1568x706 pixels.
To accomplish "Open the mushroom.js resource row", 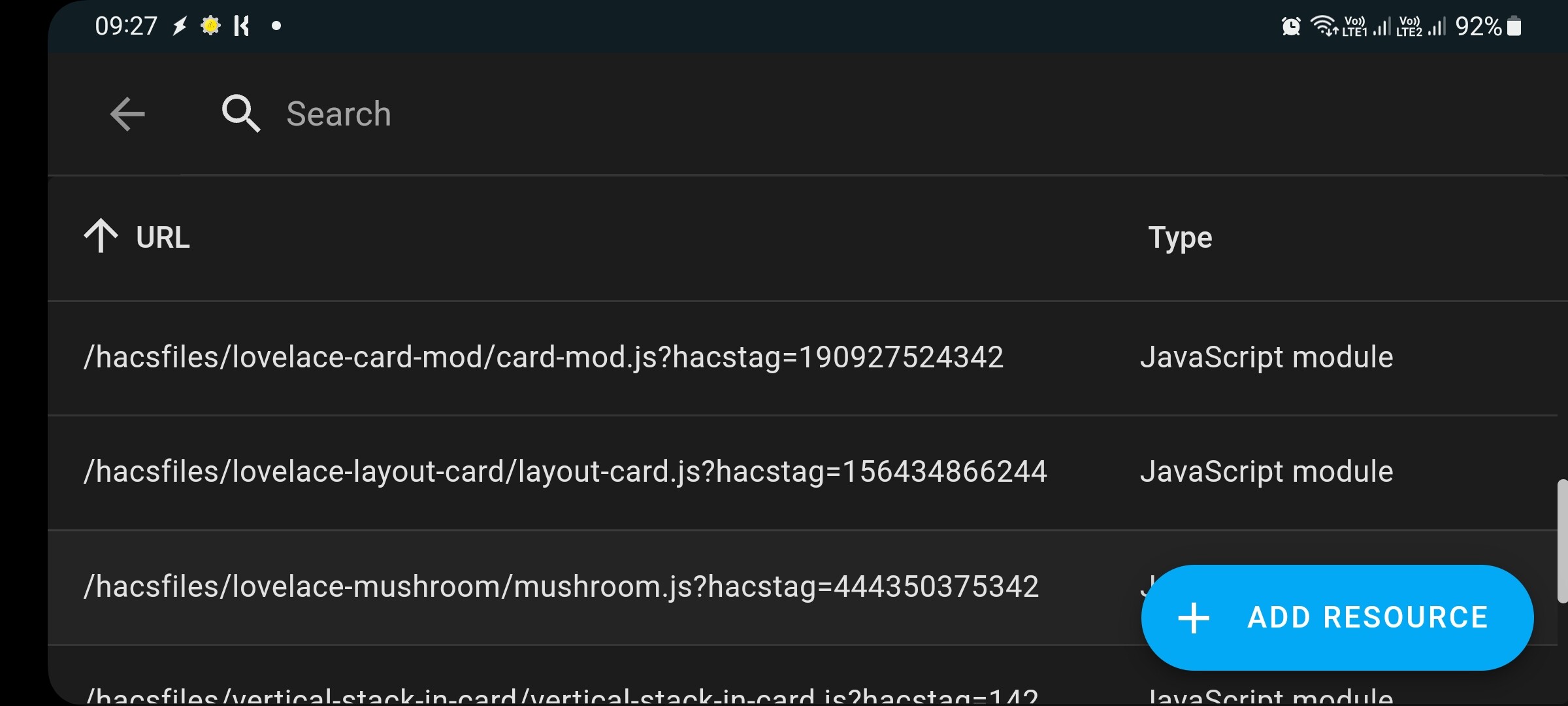I will [x=802, y=587].
